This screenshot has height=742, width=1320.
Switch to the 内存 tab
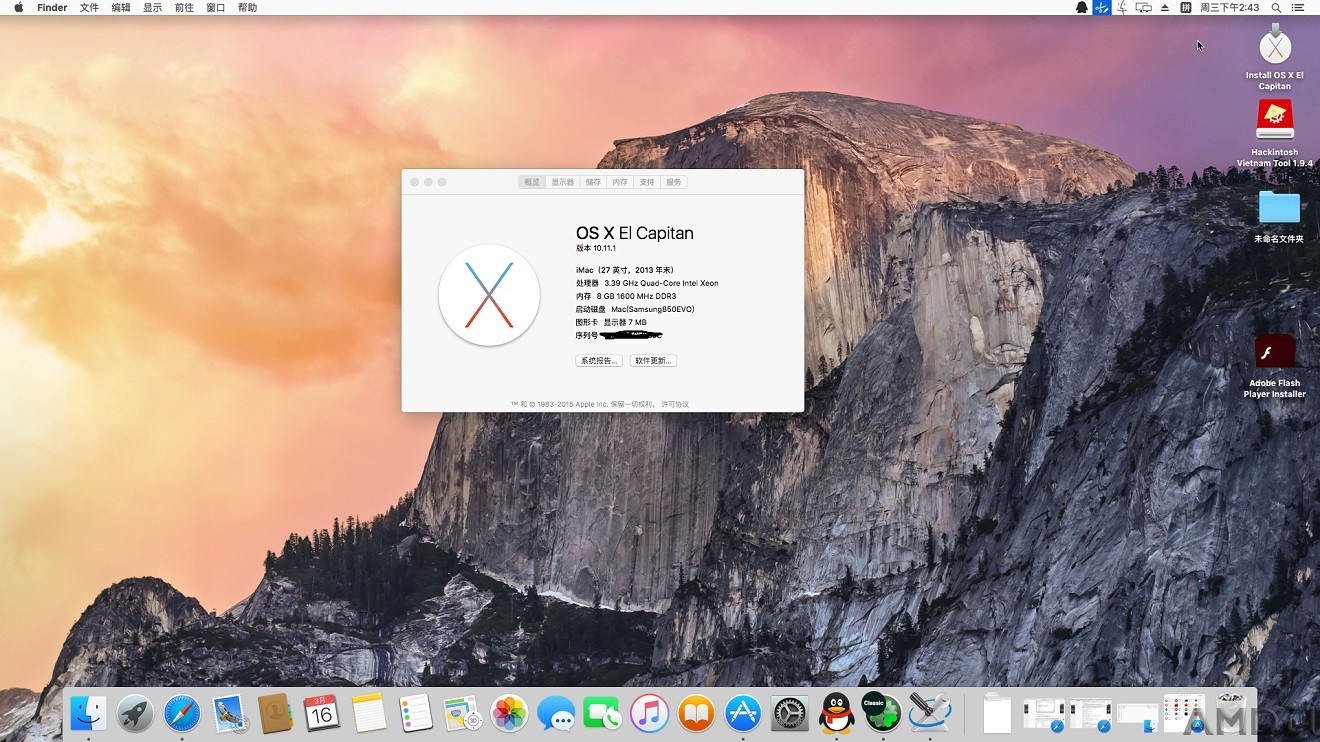(x=620, y=182)
